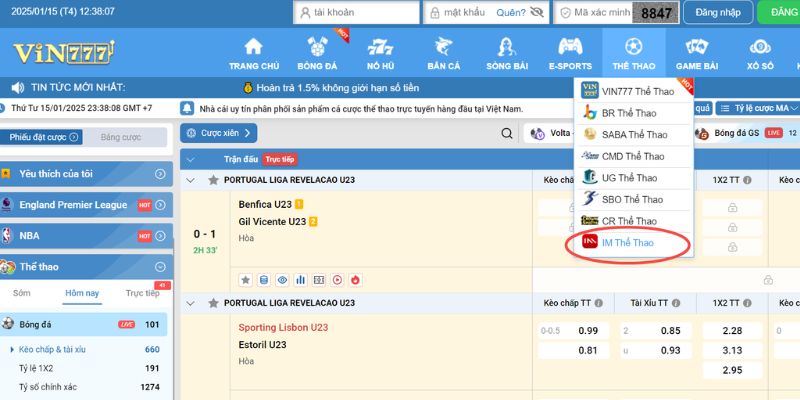The width and height of the screenshot is (800, 400).
Task: Select SBO Thể Thao from menu
Action: click(634, 199)
